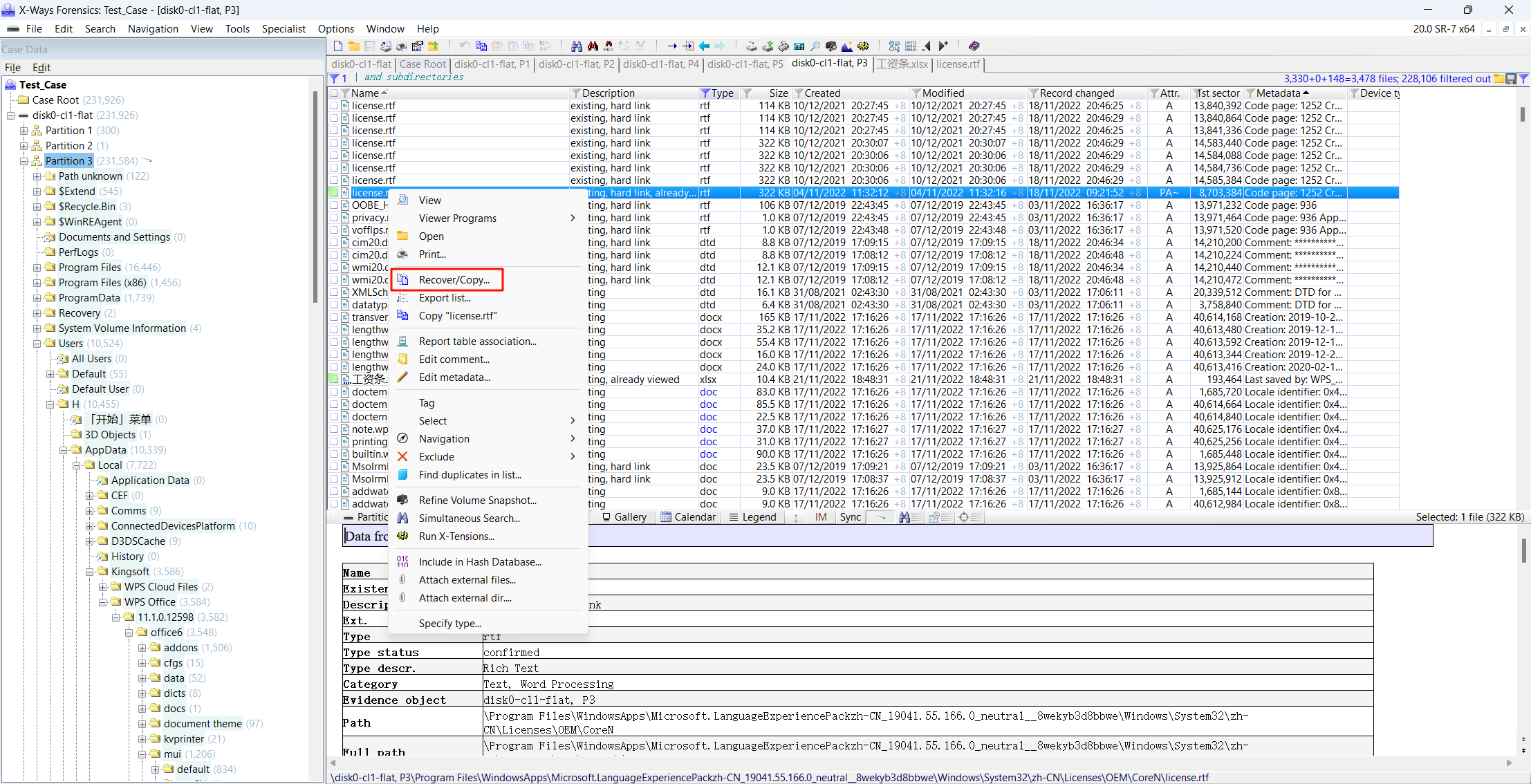
Task: Tick the checkbox for builtin.w file row
Action: click(x=334, y=454)
